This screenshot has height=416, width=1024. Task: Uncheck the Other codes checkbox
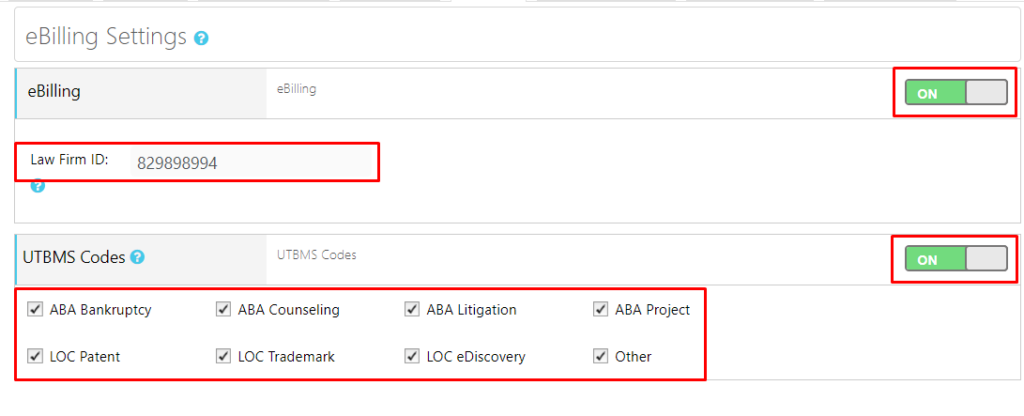point(600,356)
